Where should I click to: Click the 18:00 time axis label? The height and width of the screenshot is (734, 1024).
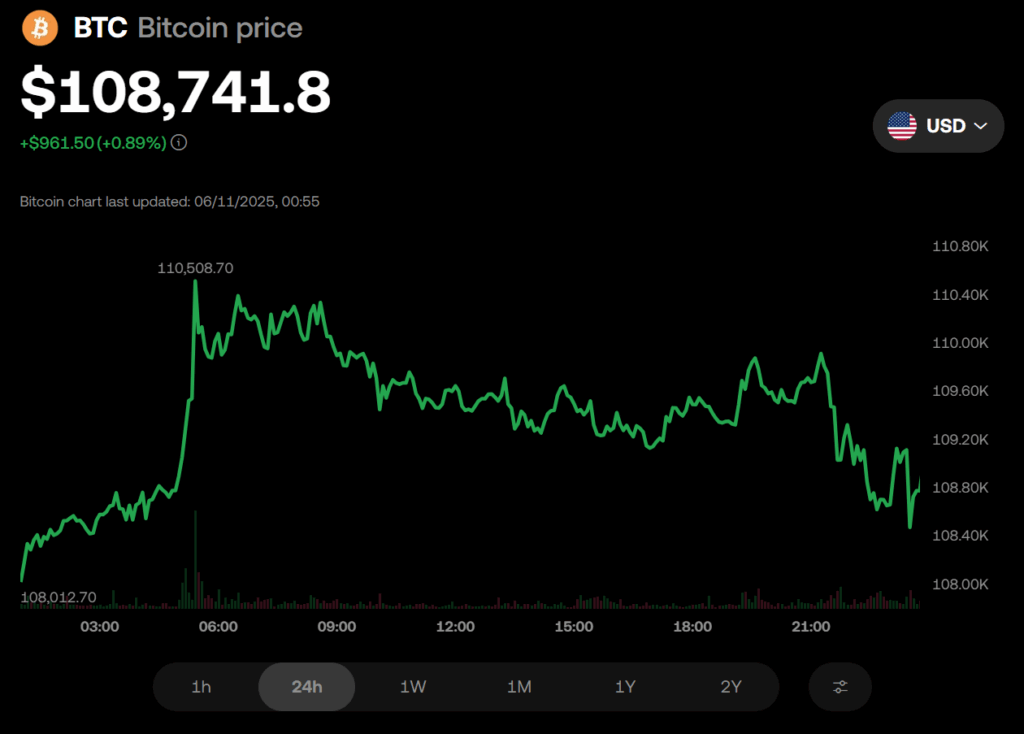pos(692,627)
